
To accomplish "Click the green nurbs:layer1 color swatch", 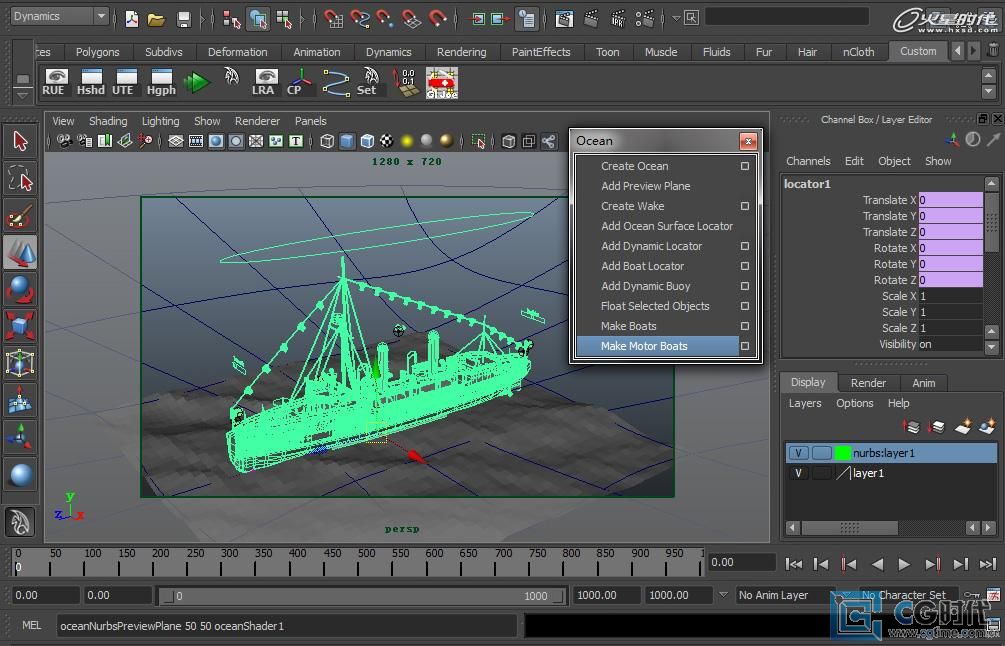I will [x=842, y=453].
